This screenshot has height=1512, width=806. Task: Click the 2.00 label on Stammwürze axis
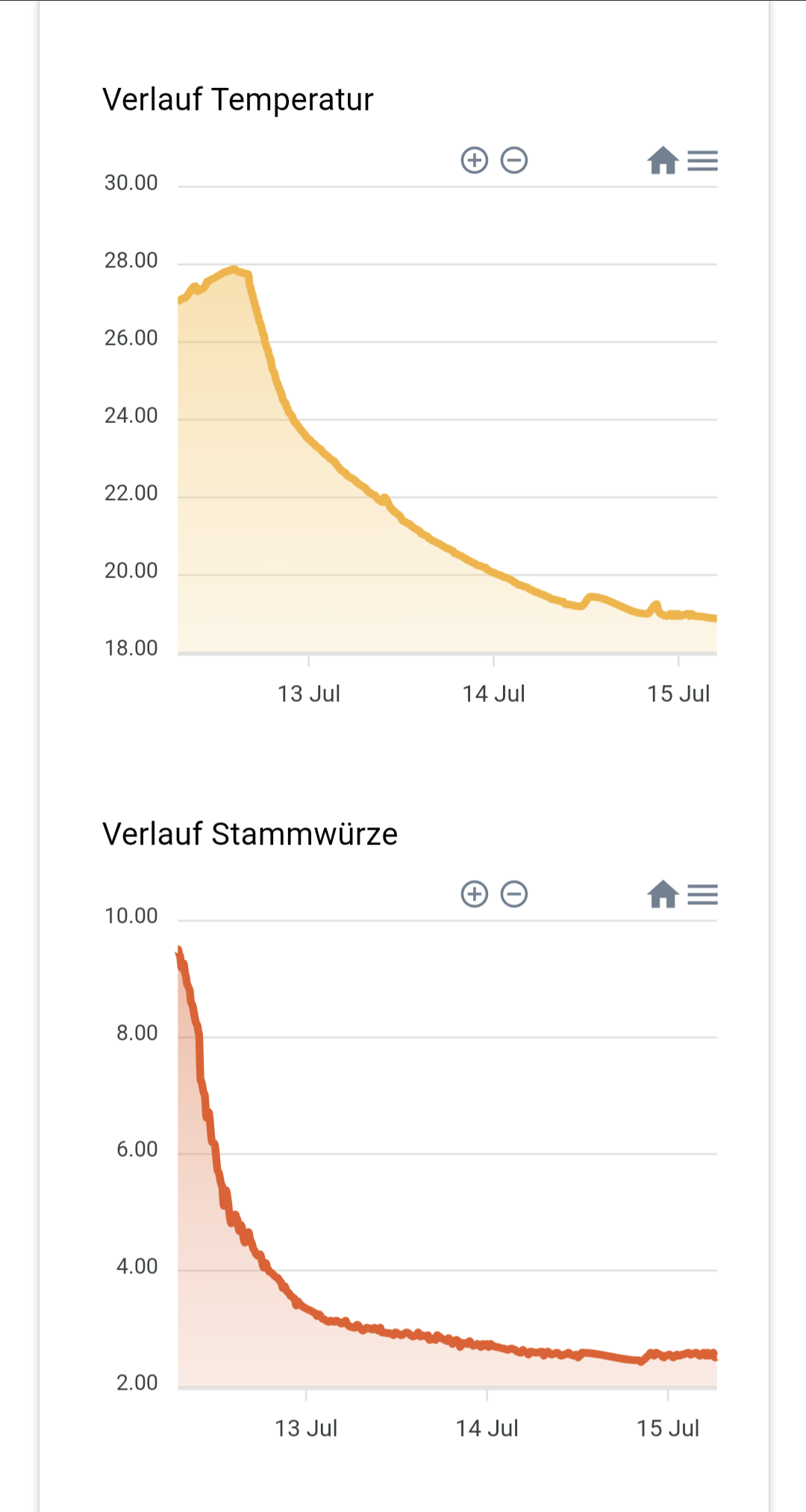click(x=137, y=1382)
